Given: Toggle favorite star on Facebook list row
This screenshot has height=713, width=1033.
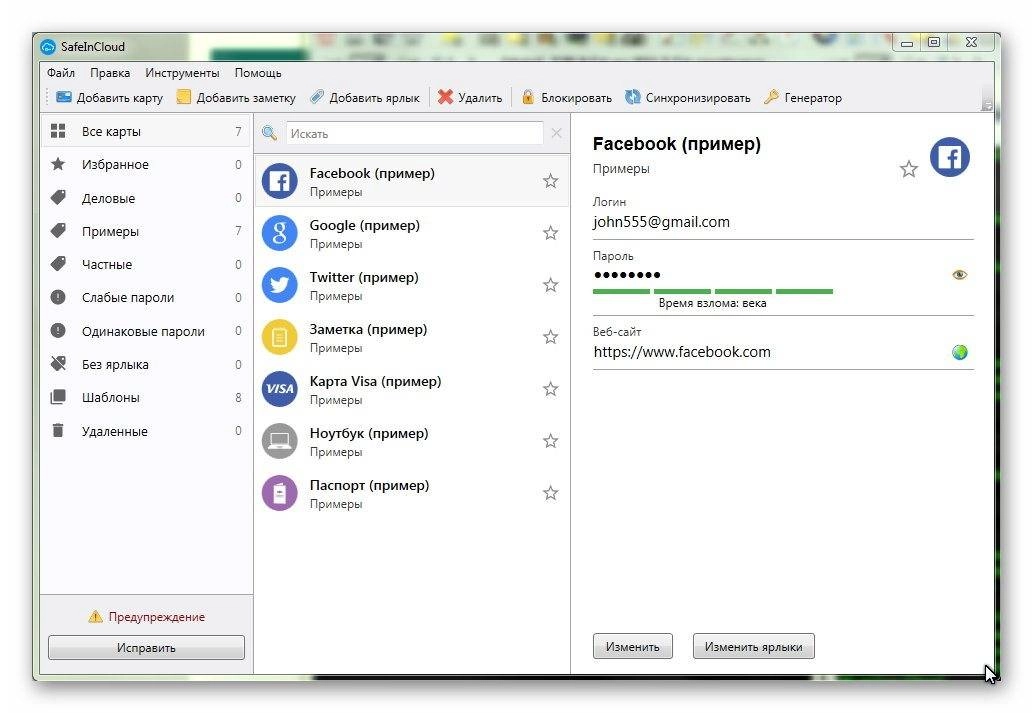Looking at the screenshot, I should point(551,181).
